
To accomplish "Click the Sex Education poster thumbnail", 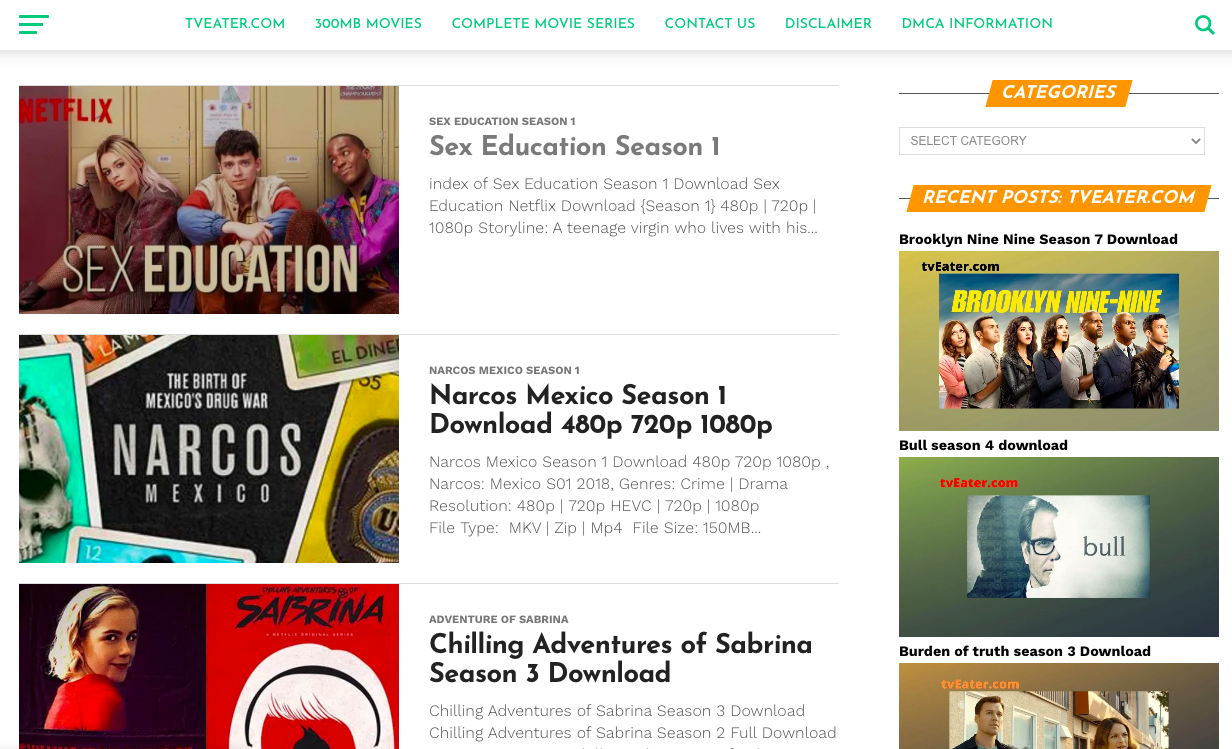I will tap(209, 200).
